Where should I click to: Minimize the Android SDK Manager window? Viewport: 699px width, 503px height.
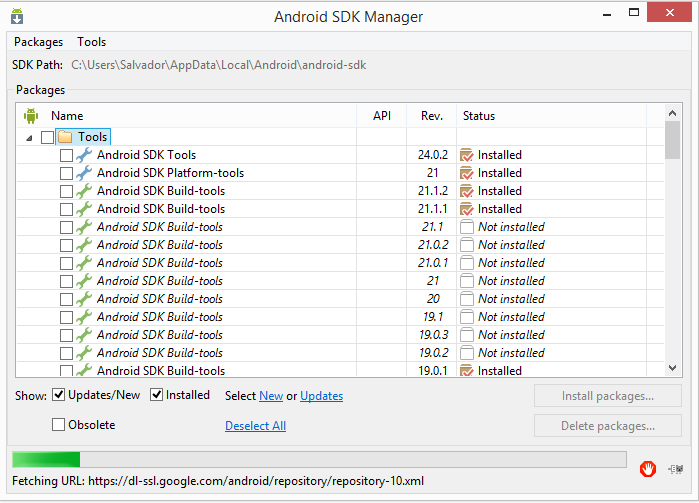[607, 13]
